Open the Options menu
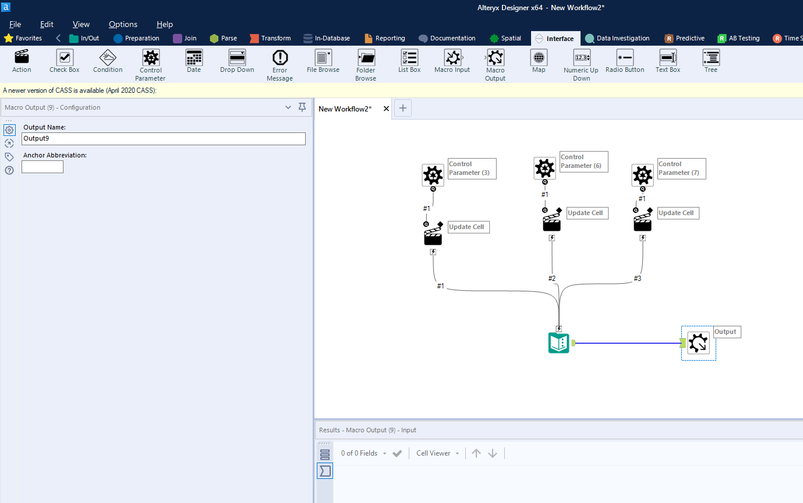 123,24
